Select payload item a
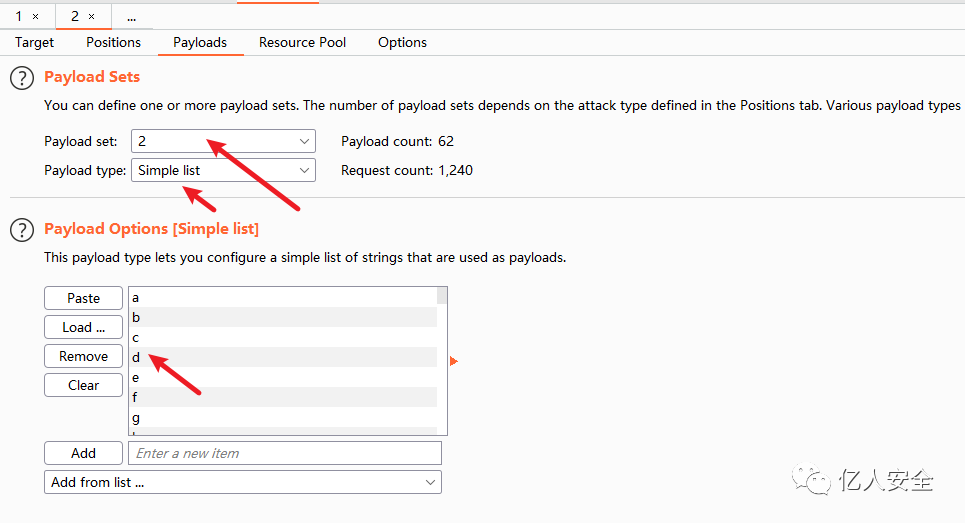This screenshot has height=523, width=965. point(283,298)
